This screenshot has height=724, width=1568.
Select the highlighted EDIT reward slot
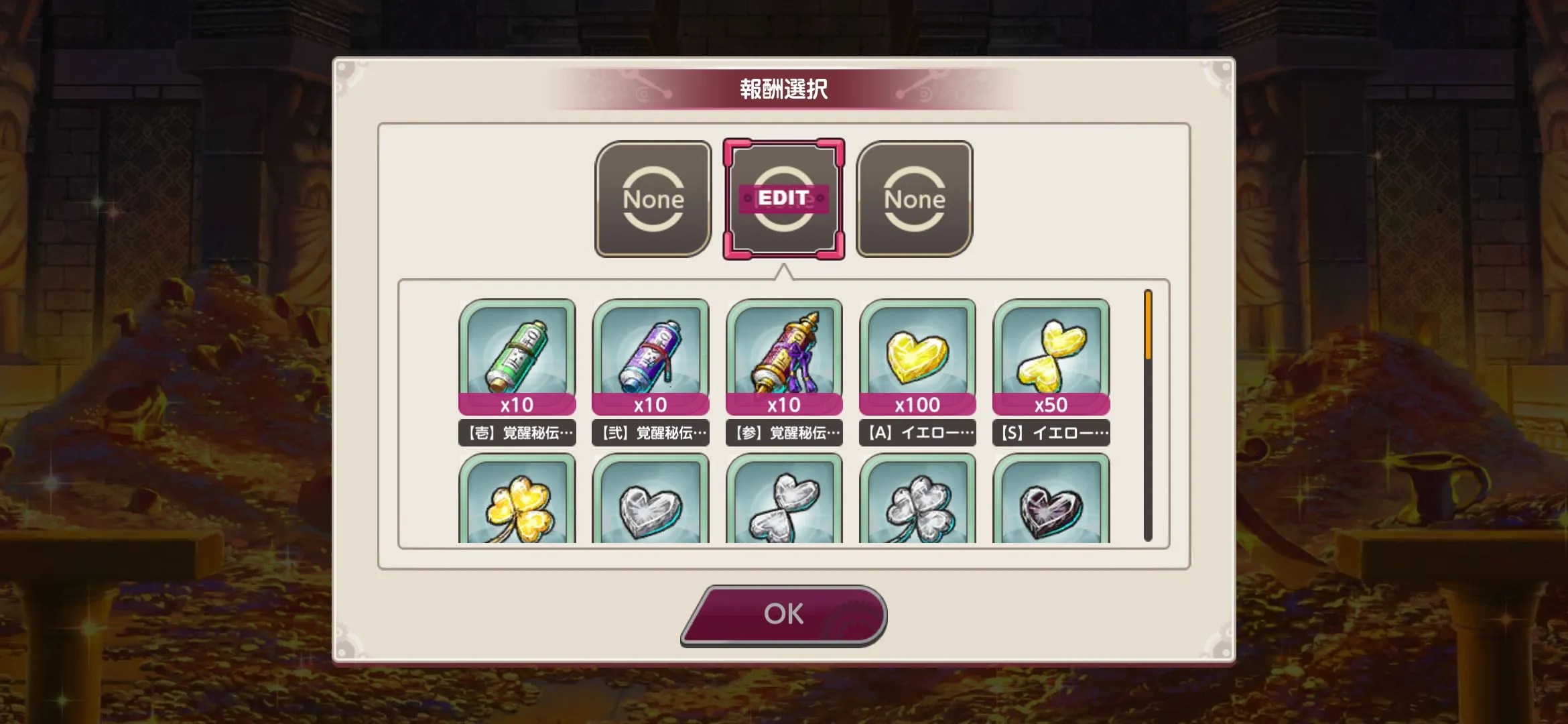click(784, 199)
